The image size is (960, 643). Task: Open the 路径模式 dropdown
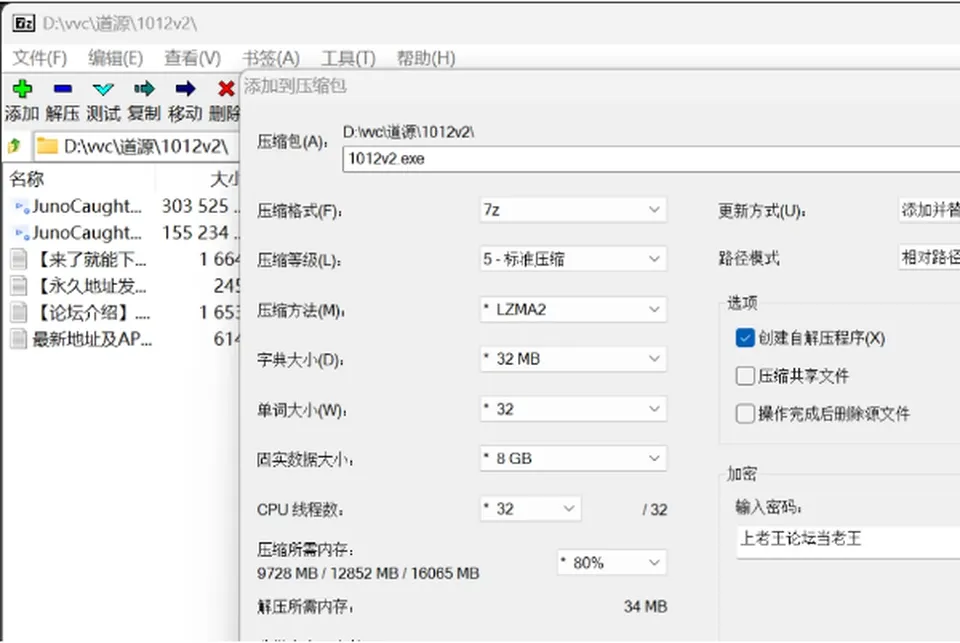coord(929,258)
